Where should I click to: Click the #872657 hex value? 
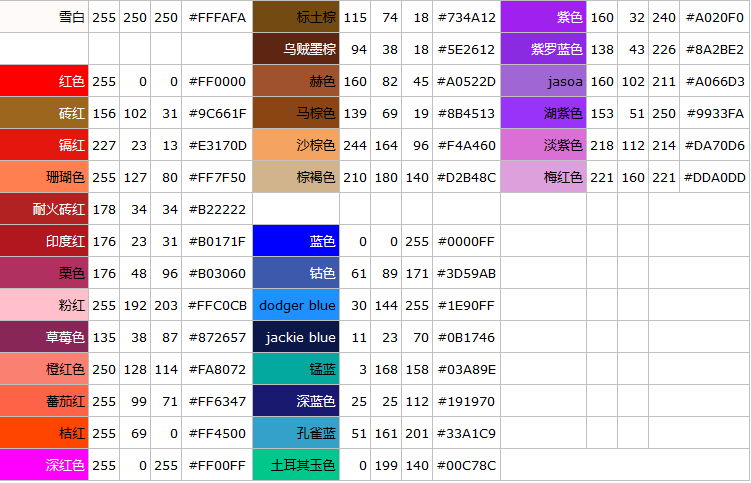coord(217,338)
